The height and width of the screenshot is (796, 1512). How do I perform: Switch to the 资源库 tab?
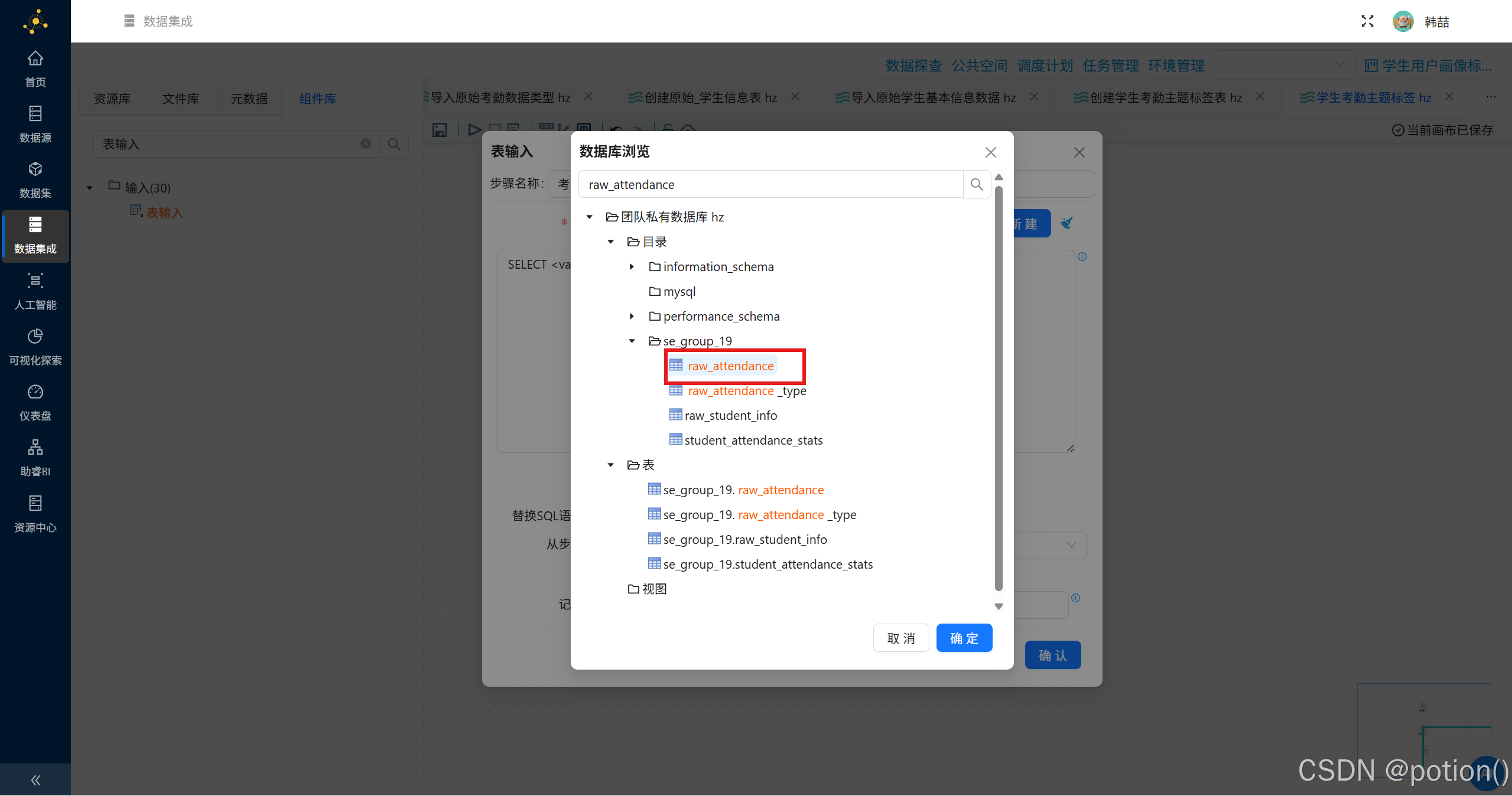pos(112,98)
